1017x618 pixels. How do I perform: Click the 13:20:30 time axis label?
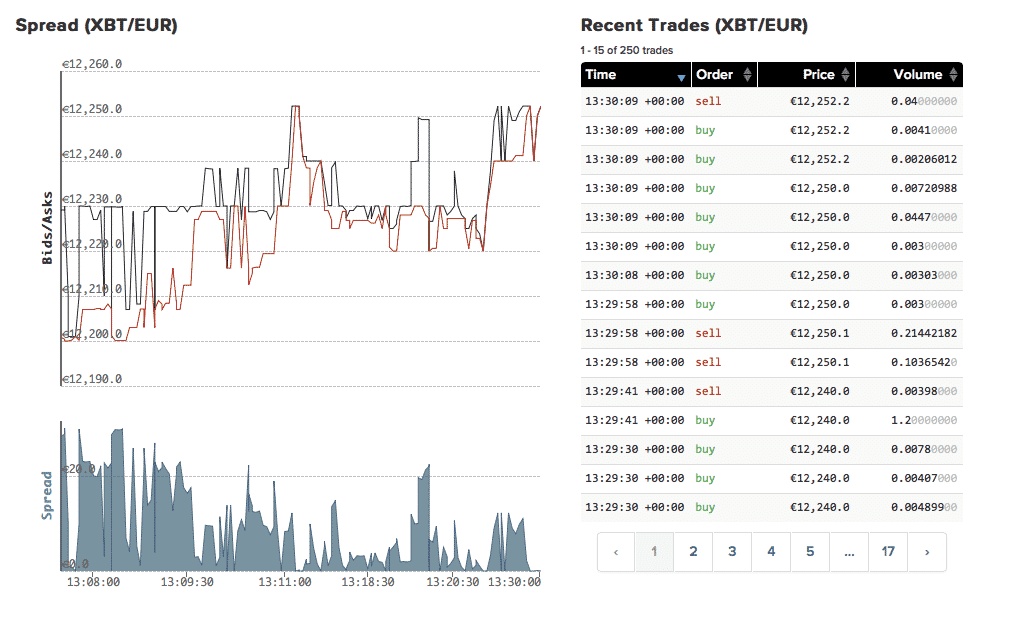point(453,582)
